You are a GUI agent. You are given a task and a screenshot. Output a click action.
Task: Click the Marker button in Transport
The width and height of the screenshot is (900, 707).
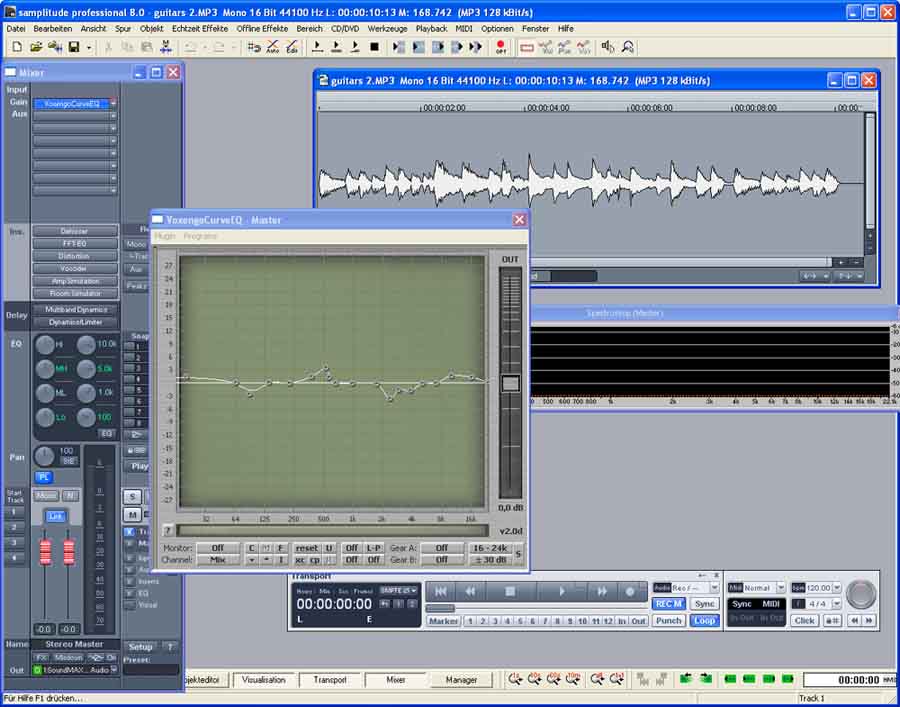point(444,621)
